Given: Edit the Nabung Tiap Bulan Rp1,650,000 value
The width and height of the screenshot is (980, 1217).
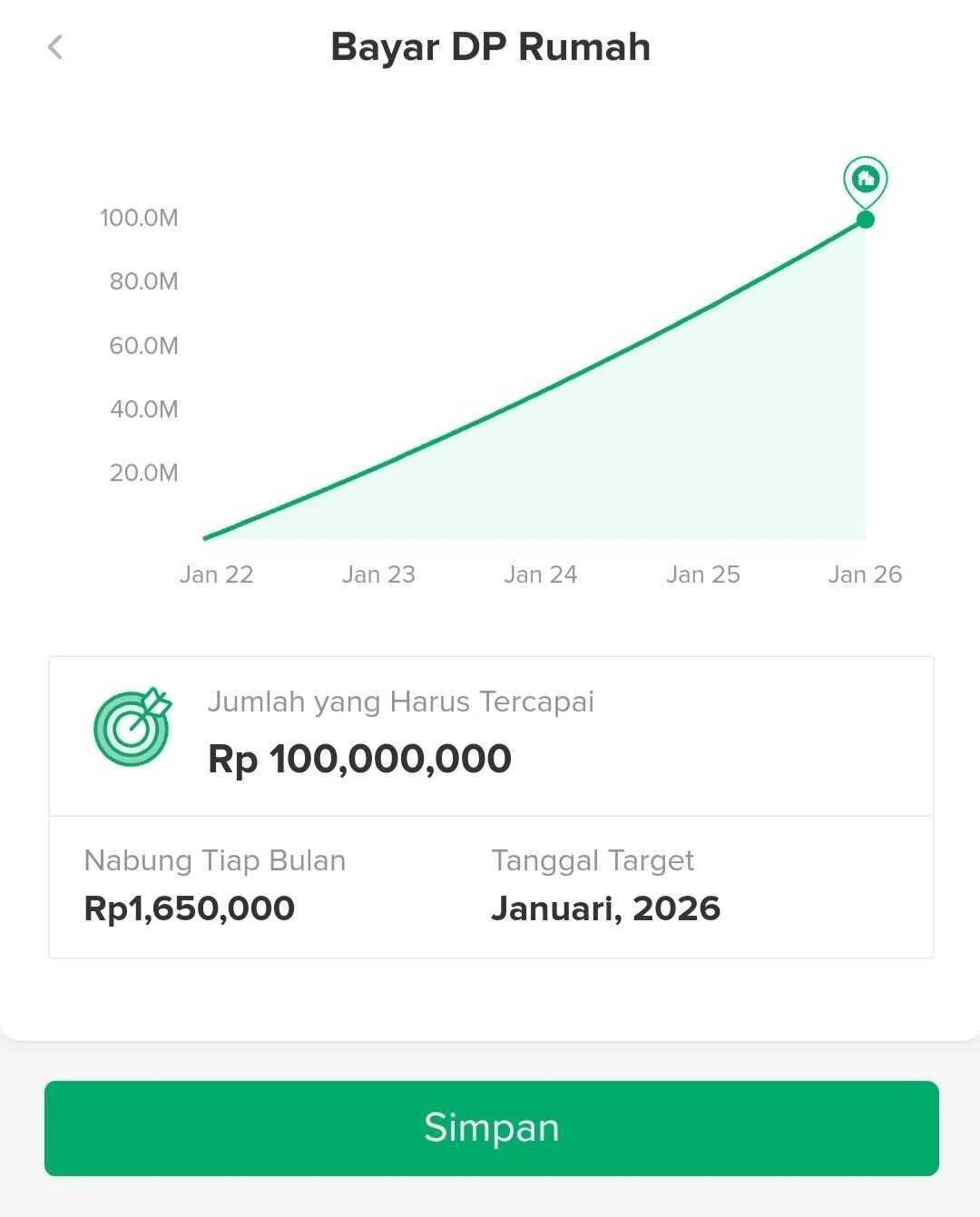Looking at the screenshot, I should 189,908.
